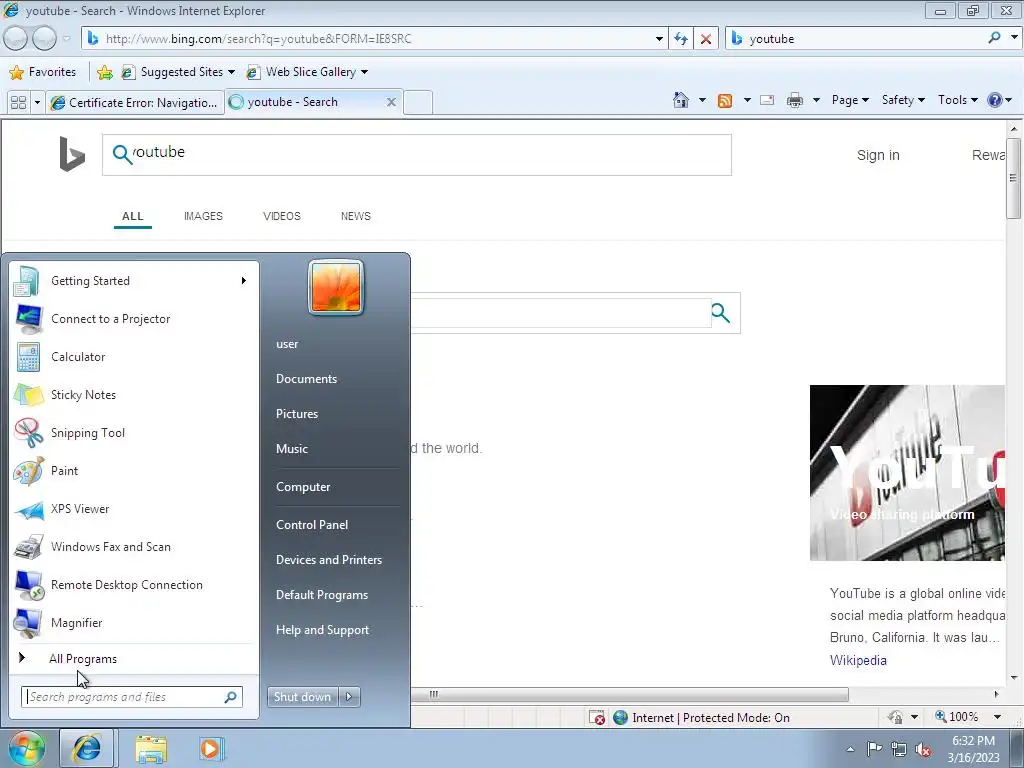1024x768 pixels.
Task: Click network tray icon
Action: tap(899, 749)
